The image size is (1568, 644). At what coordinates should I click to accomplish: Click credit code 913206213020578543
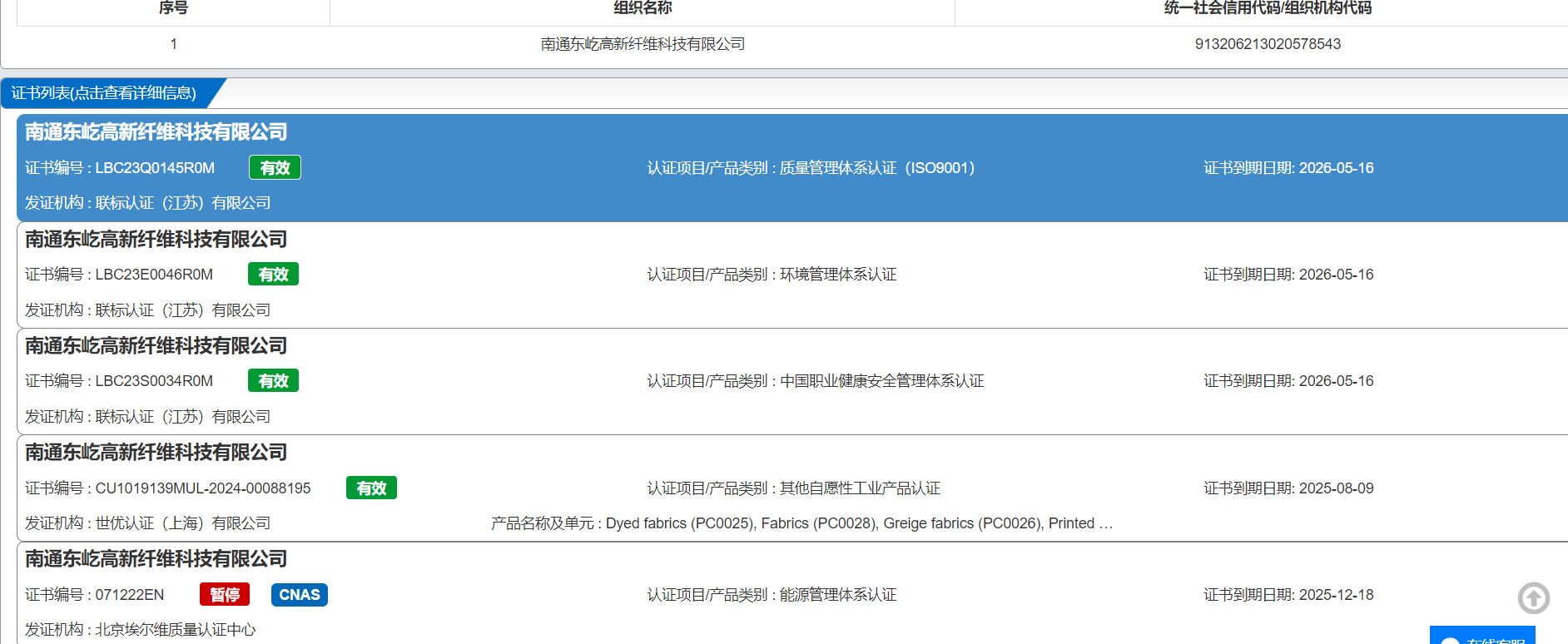point(1268,44)
